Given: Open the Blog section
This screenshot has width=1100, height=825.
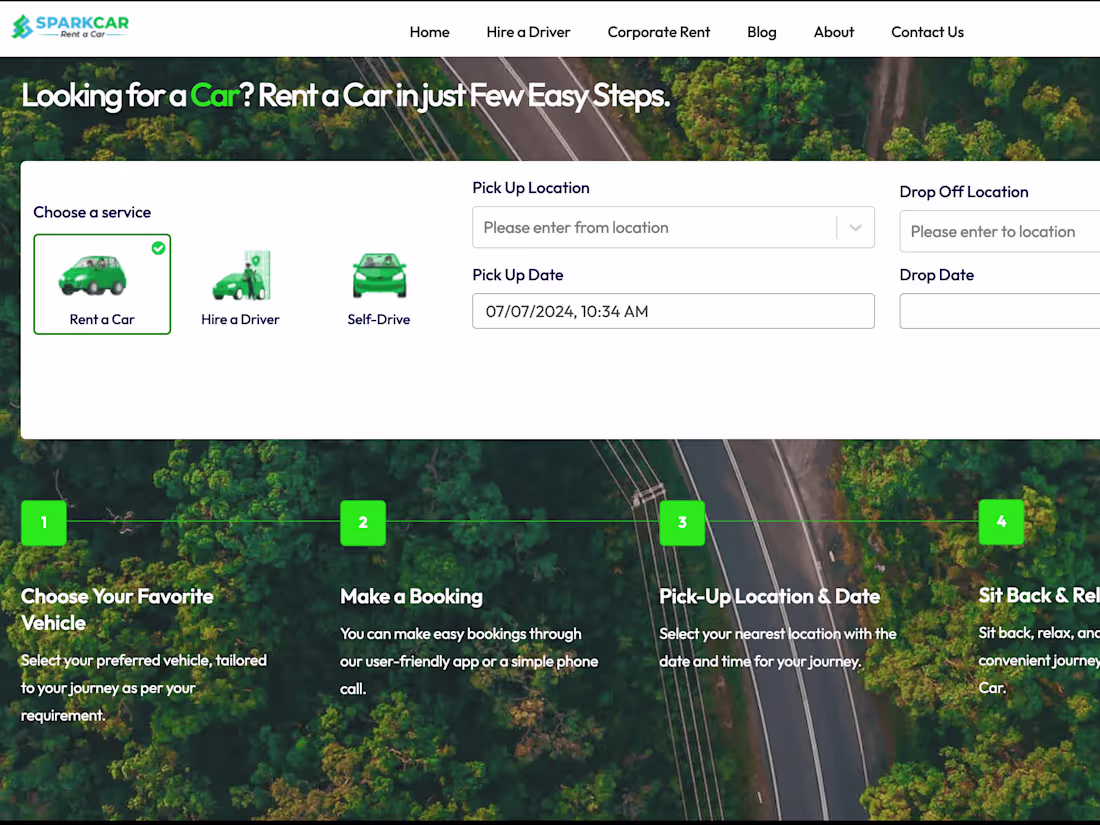Looking at the screenshot, I should (x=762, y=32).
